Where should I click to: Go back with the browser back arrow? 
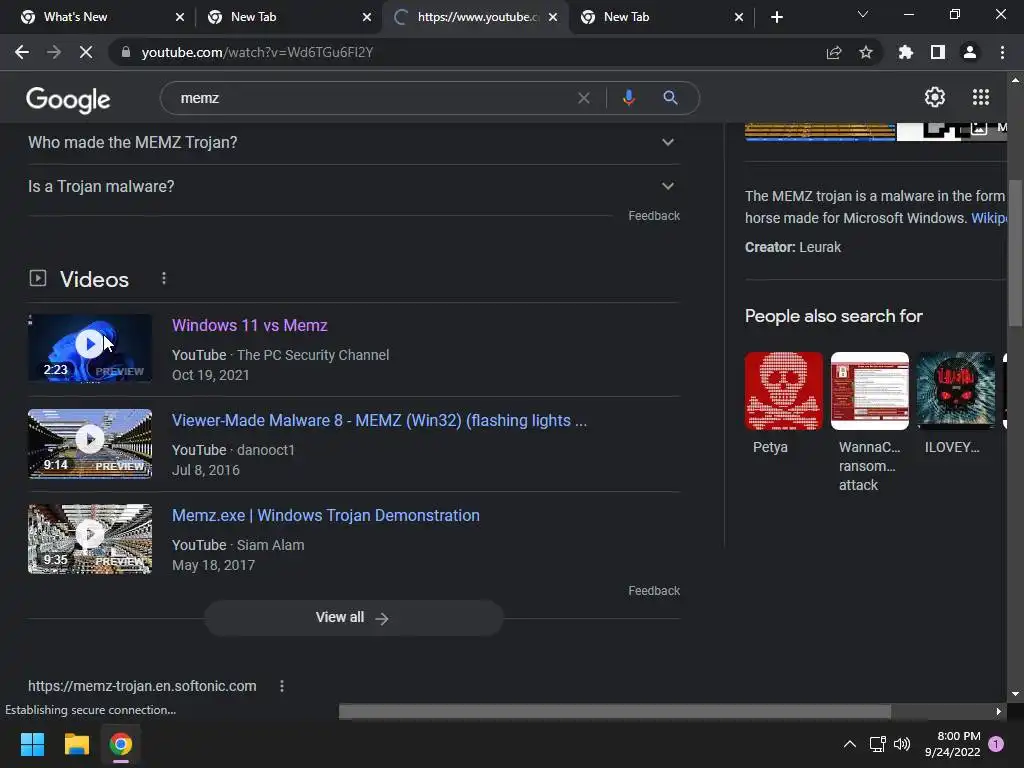tap(22, 52)
